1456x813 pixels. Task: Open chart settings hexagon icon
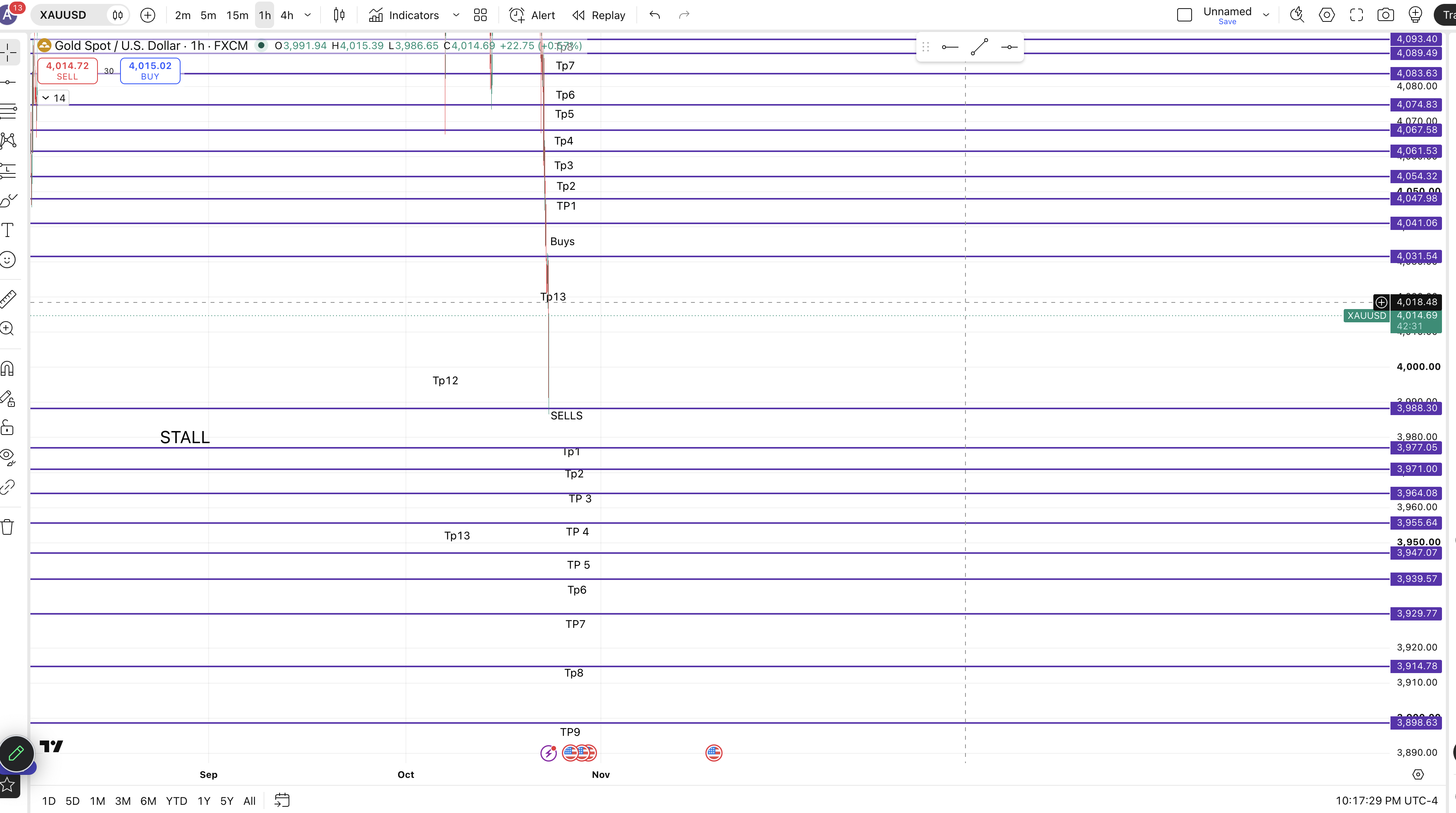(x=1327, y=15)
